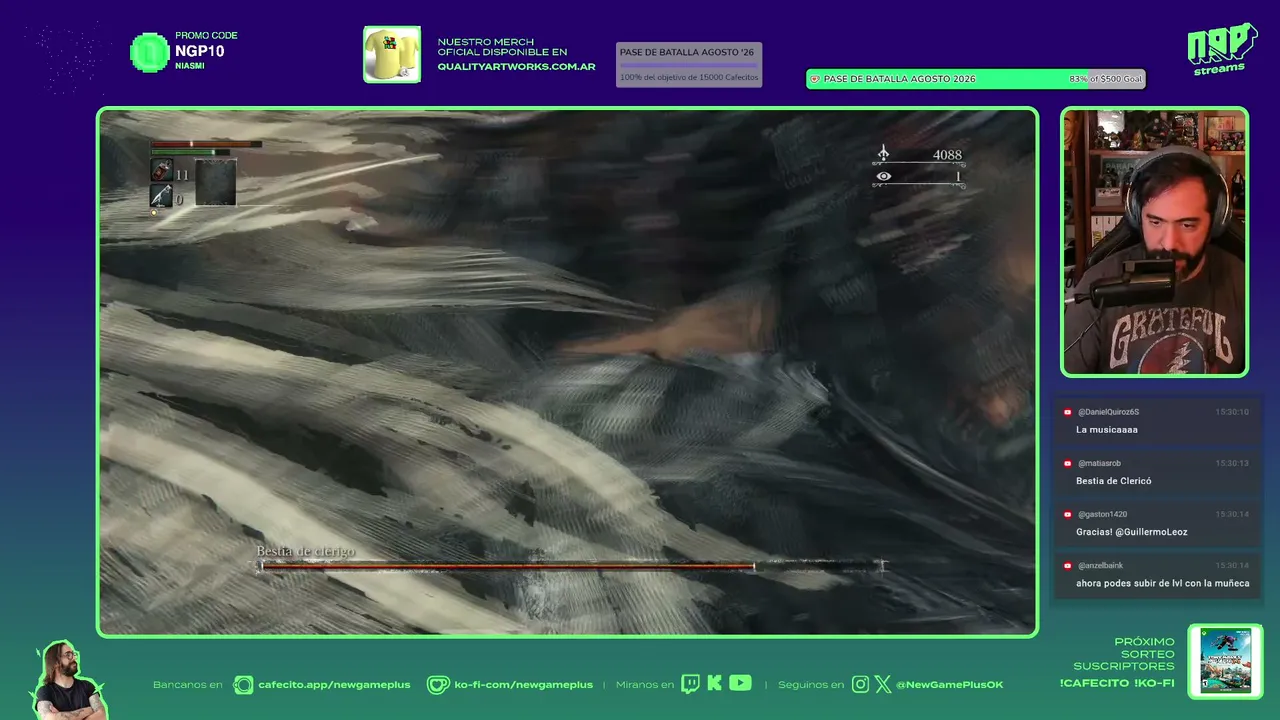Click the YouTube icon next to @DanielQuiroz6S
The width and height of the screenshot is (1280, 720).
1068,412
